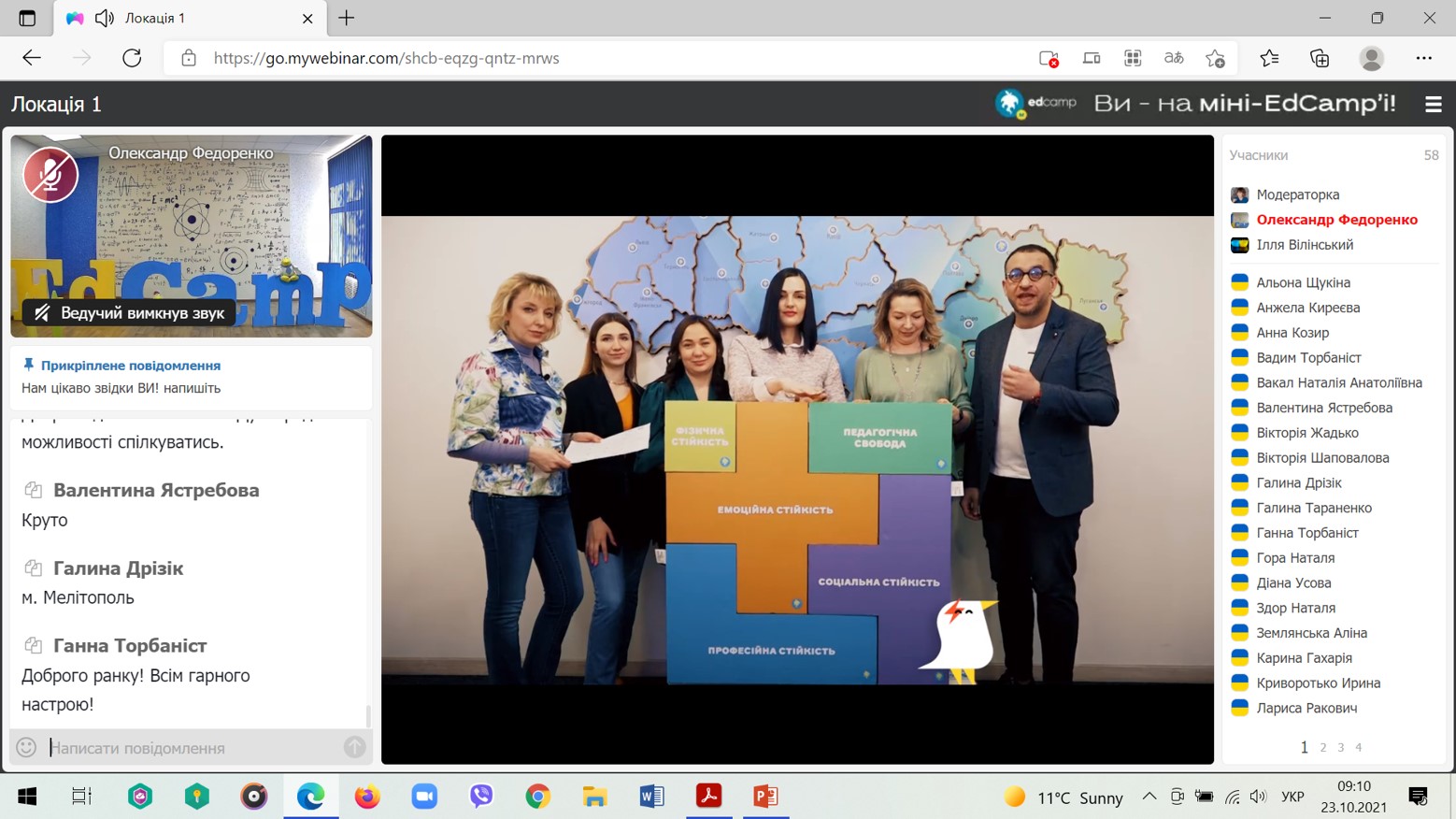Screen dimensions: 1456x819
Task: Open PowerPoint from the taskbar
Action: coord(765,797)
